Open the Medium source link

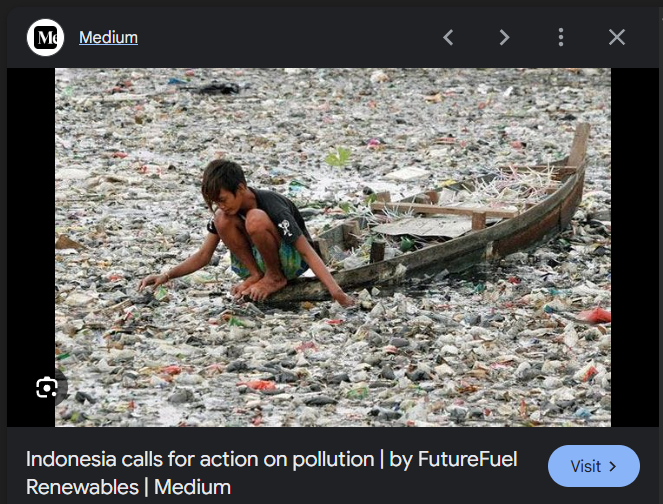tap(108, 38)
